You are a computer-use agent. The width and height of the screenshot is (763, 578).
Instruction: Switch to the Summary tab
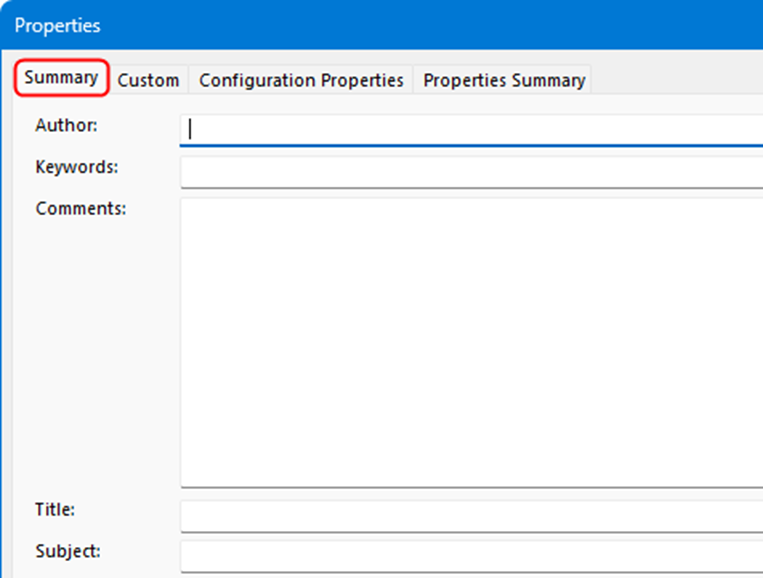click(61, 78)
